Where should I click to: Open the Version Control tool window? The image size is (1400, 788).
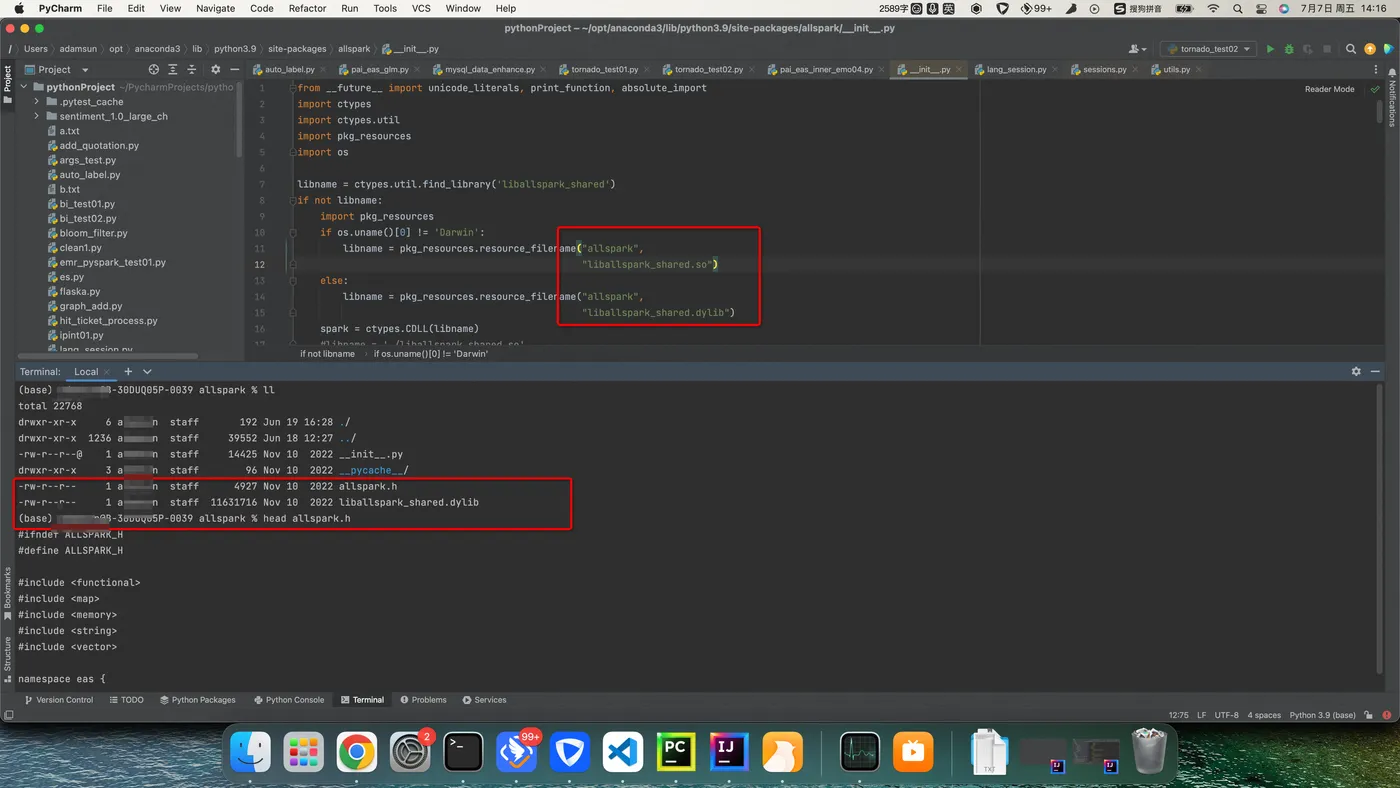(59, 700)
